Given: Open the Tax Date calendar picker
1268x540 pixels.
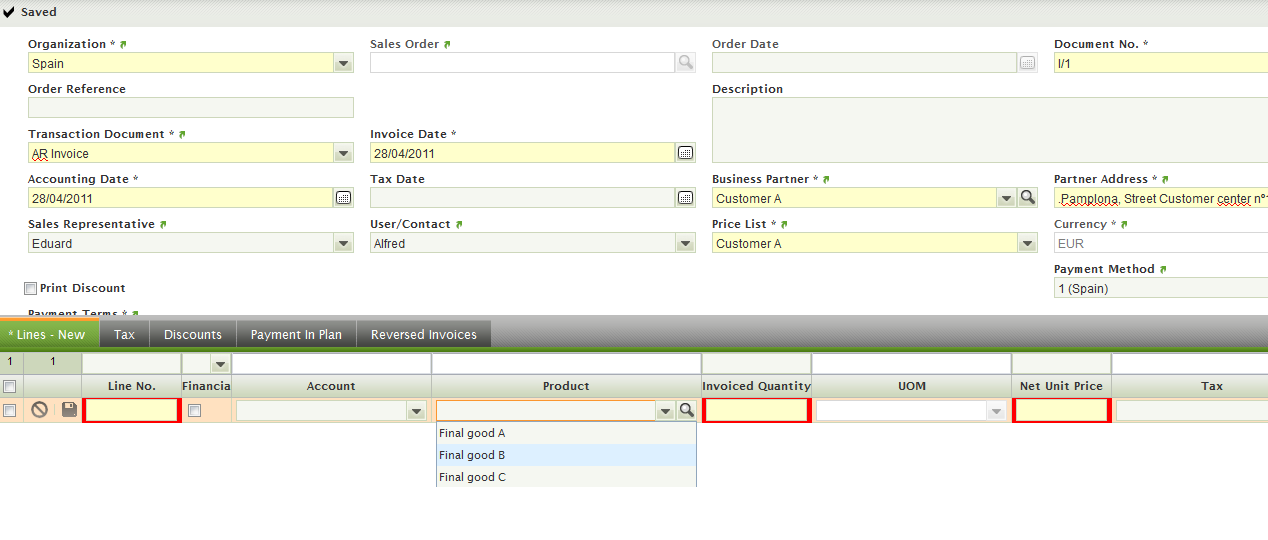Looking at the screenshot, I should (685, 198).
